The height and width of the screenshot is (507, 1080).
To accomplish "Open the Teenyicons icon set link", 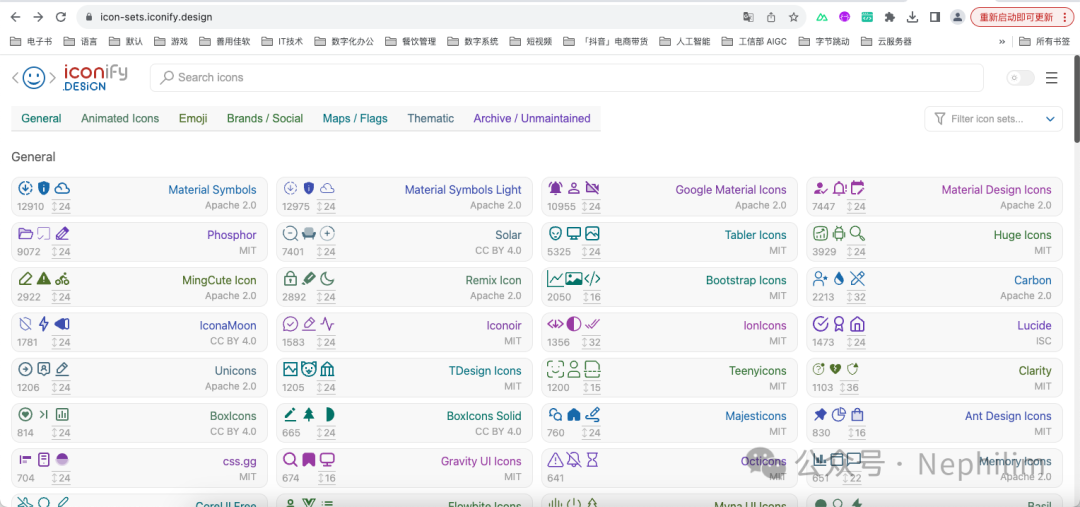I will click(758, 371).
